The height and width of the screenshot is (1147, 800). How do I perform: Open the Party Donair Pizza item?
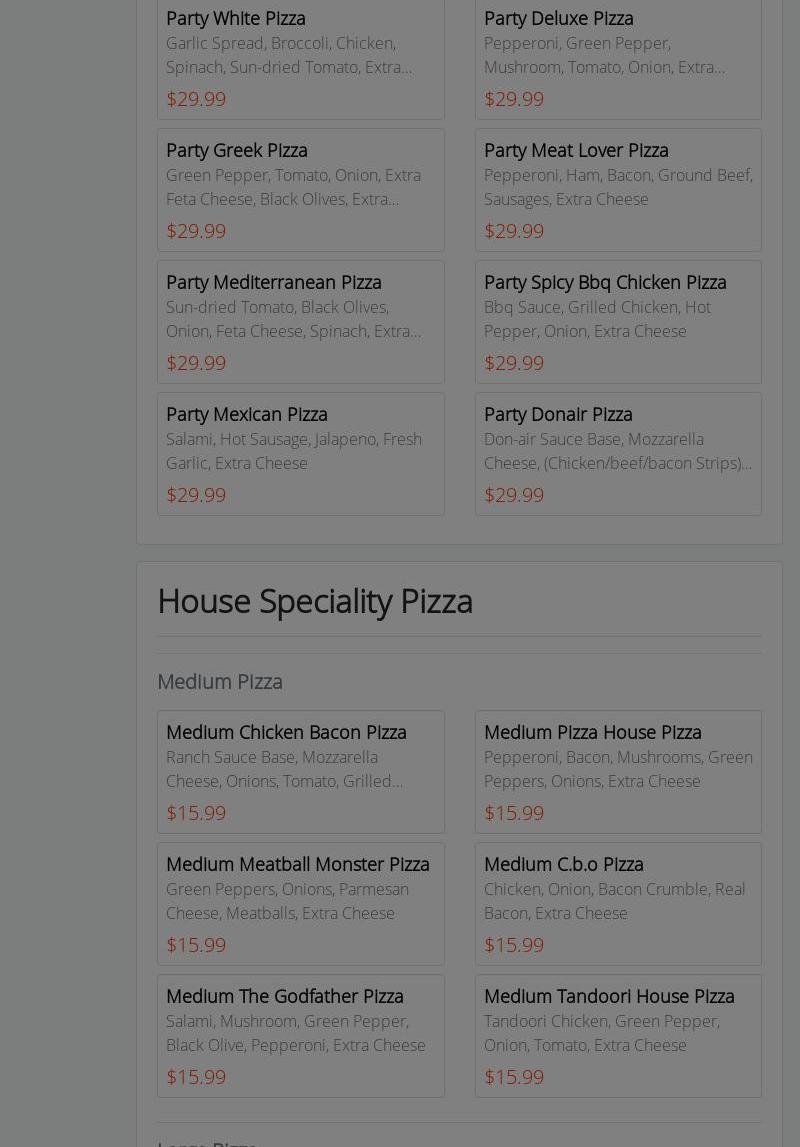[558, 414]
